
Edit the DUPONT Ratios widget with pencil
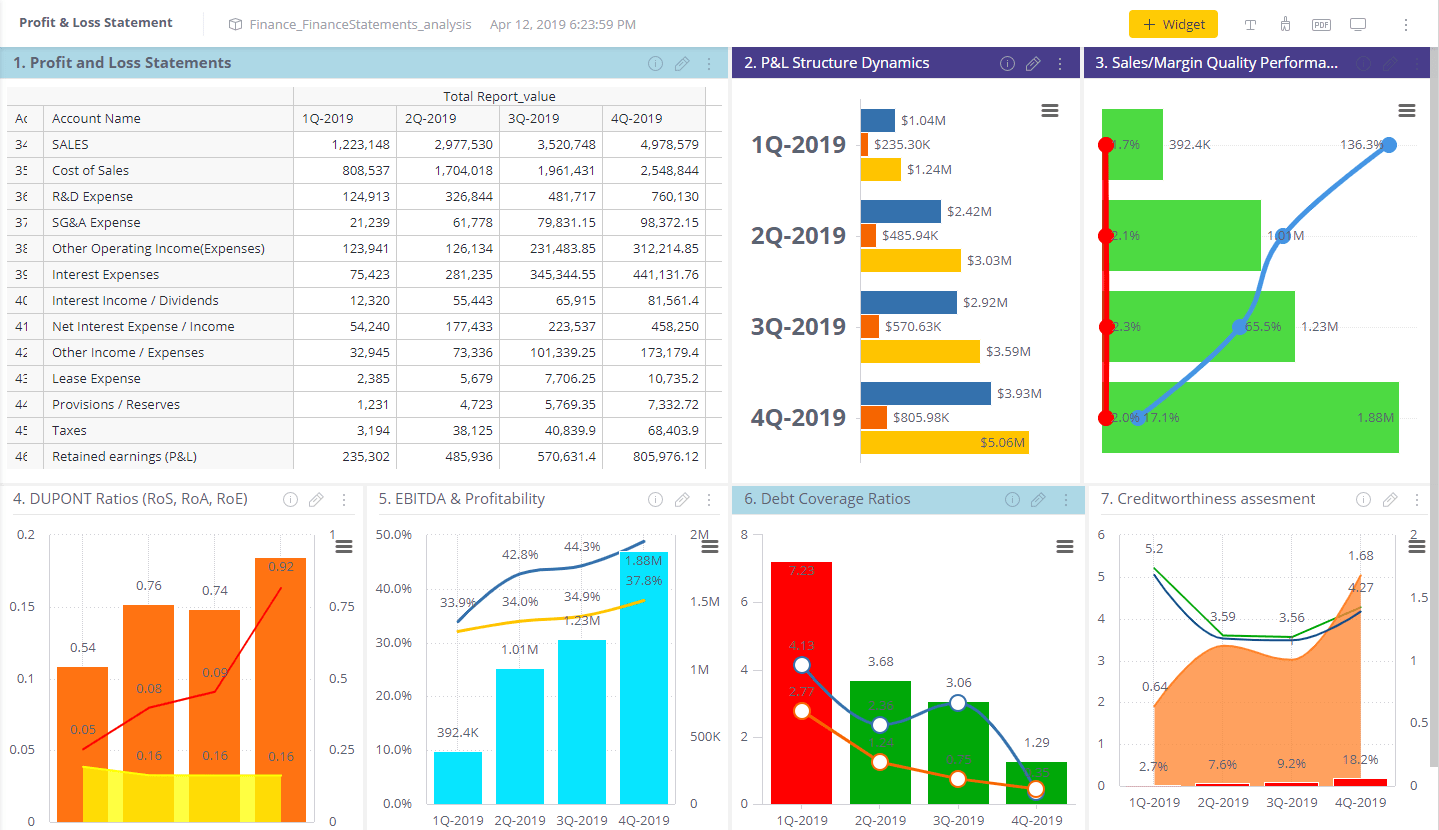317,499
